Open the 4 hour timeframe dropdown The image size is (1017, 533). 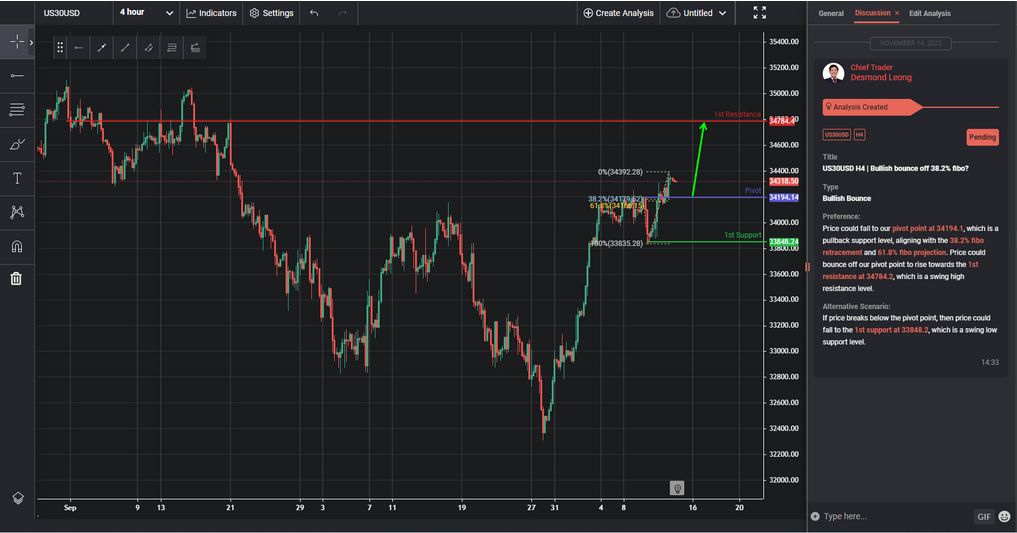pyautogui.click(x=146, y=13)
